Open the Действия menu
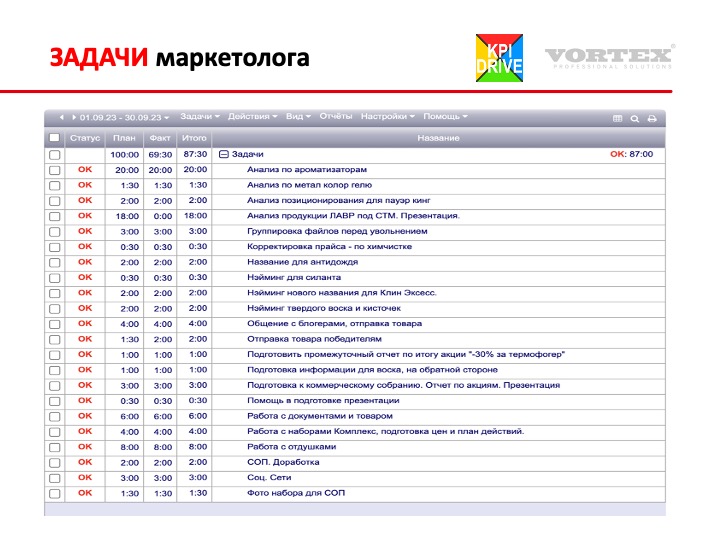 pos(253,117)
